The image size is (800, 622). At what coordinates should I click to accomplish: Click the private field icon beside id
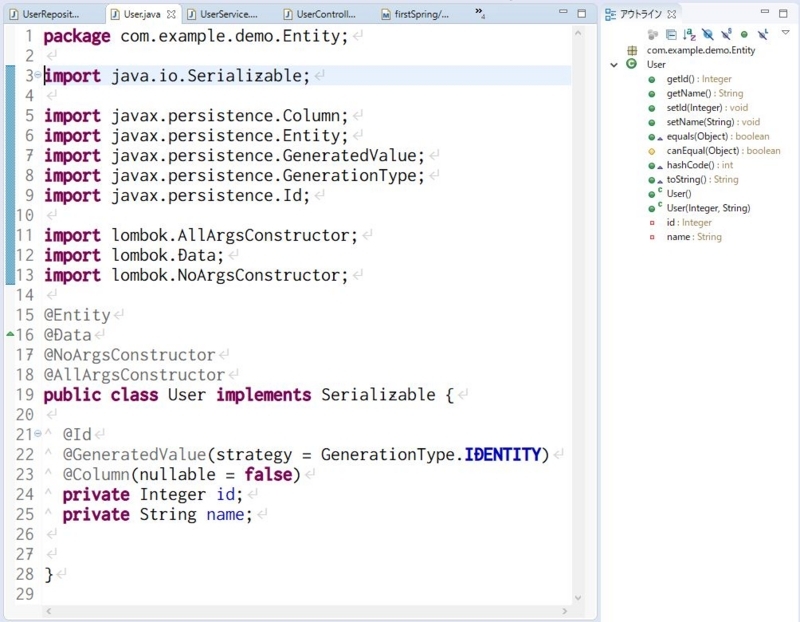[x=652, y=223]
